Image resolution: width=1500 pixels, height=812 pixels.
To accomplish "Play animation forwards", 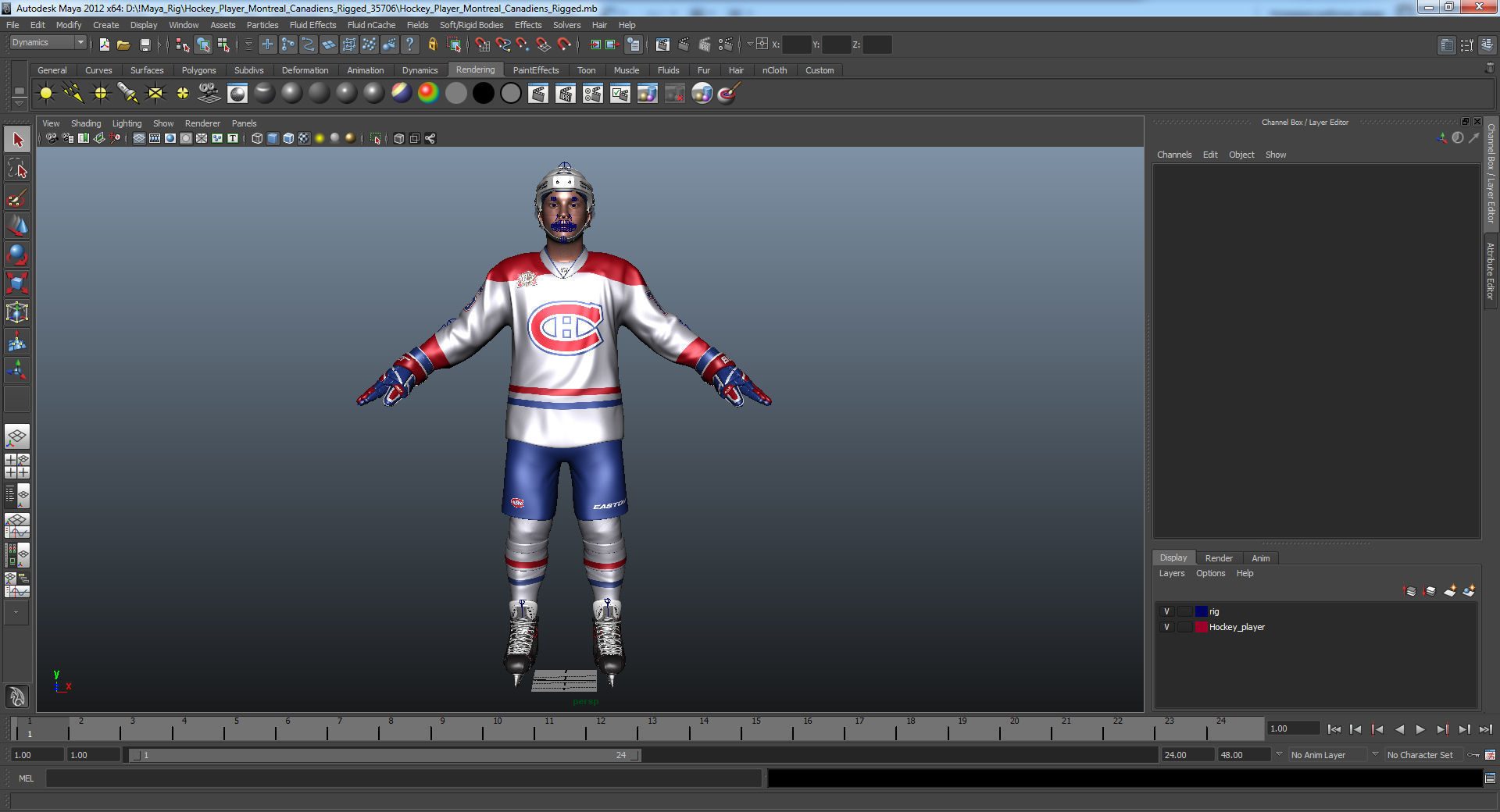I will [x=1420, y=729].
